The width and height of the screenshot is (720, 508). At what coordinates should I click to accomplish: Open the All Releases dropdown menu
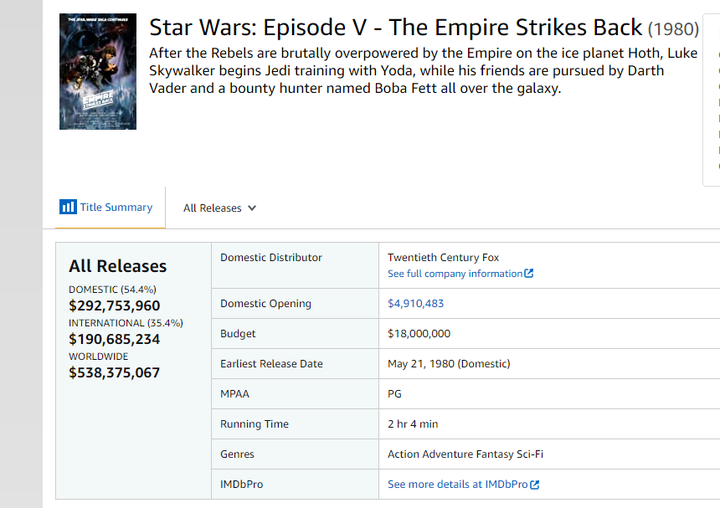[x=219, y=208]
